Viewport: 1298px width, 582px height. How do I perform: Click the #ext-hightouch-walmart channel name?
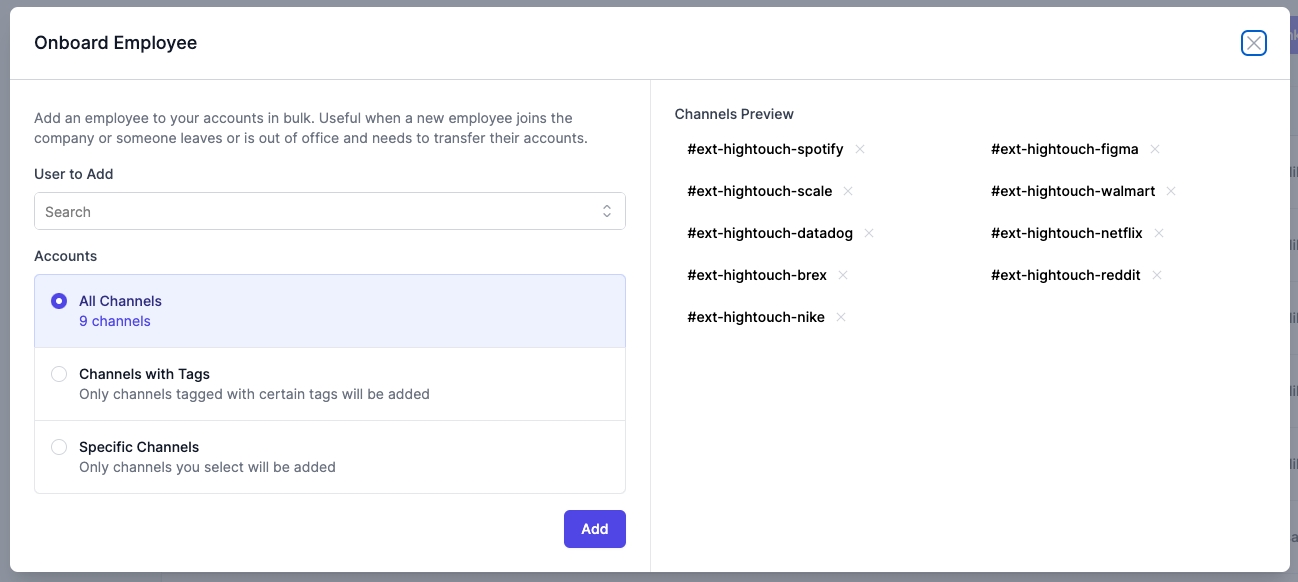(x=1073, y=191)
